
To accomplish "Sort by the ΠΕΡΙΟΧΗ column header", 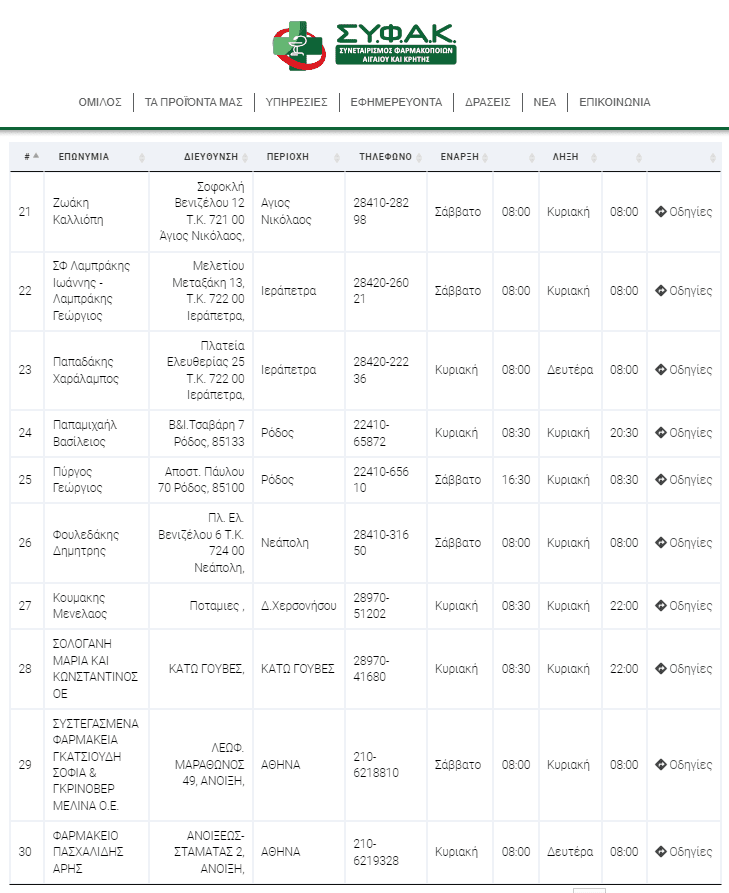I will click(299, 157).
